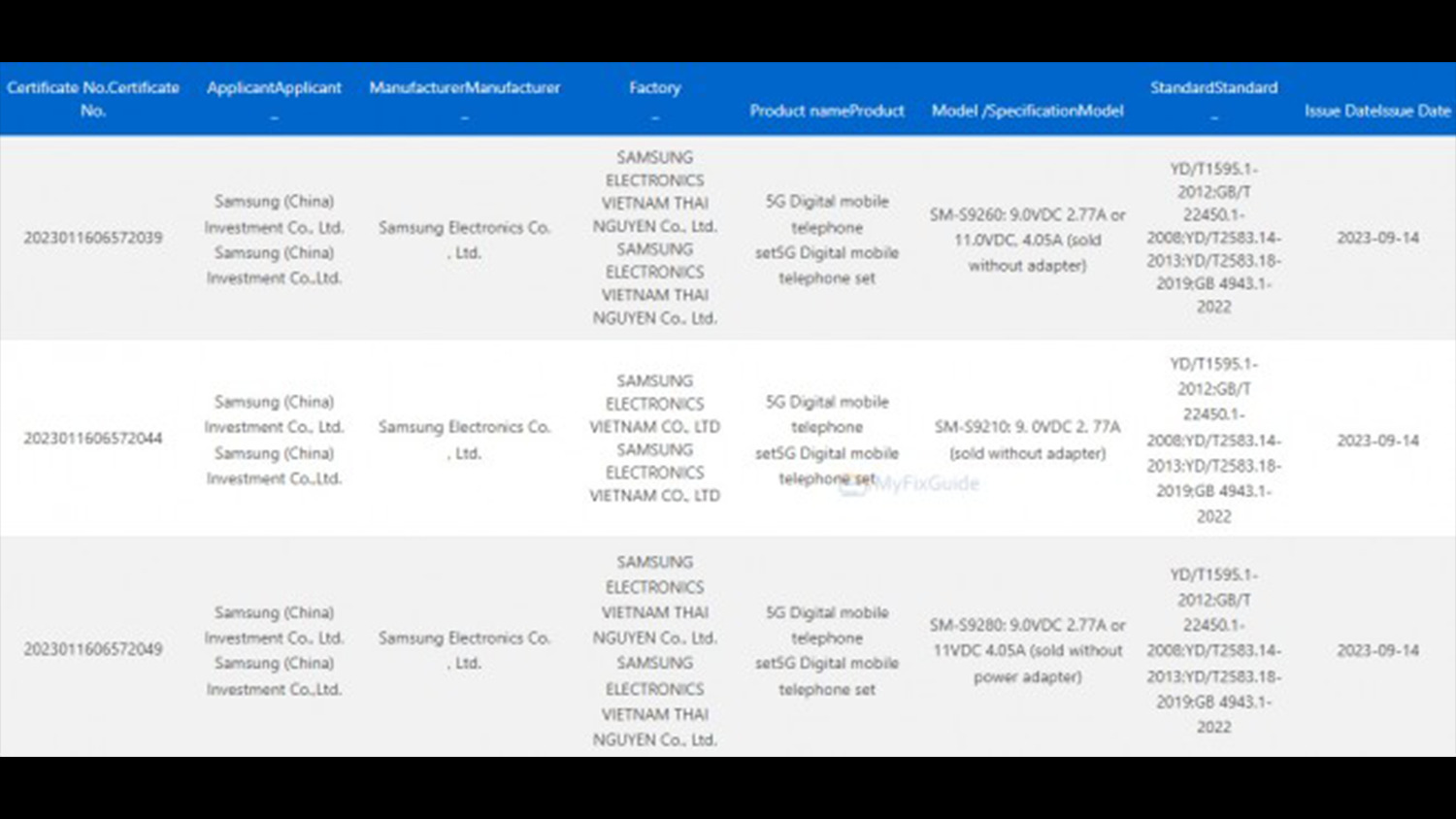The width and height of the screenshot is (1456, 819).
Task: Select the Issue Date column header
Action: click(x=1376, y=112)
